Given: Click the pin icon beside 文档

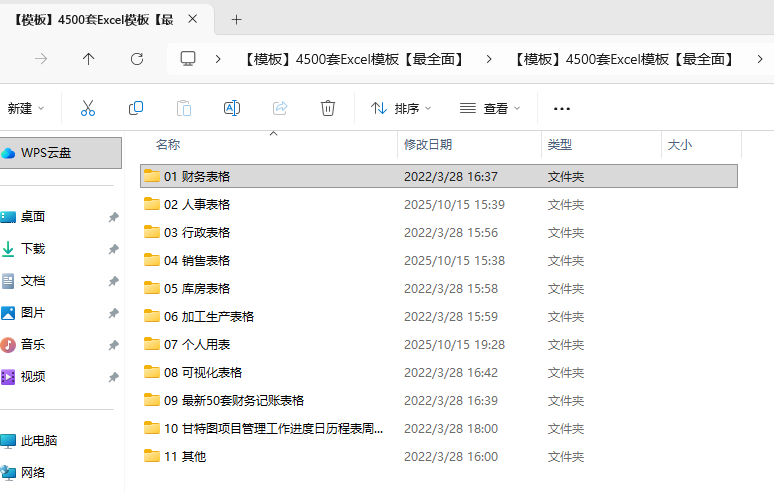Looking at the screenshot, I should [x=114, y=281].
